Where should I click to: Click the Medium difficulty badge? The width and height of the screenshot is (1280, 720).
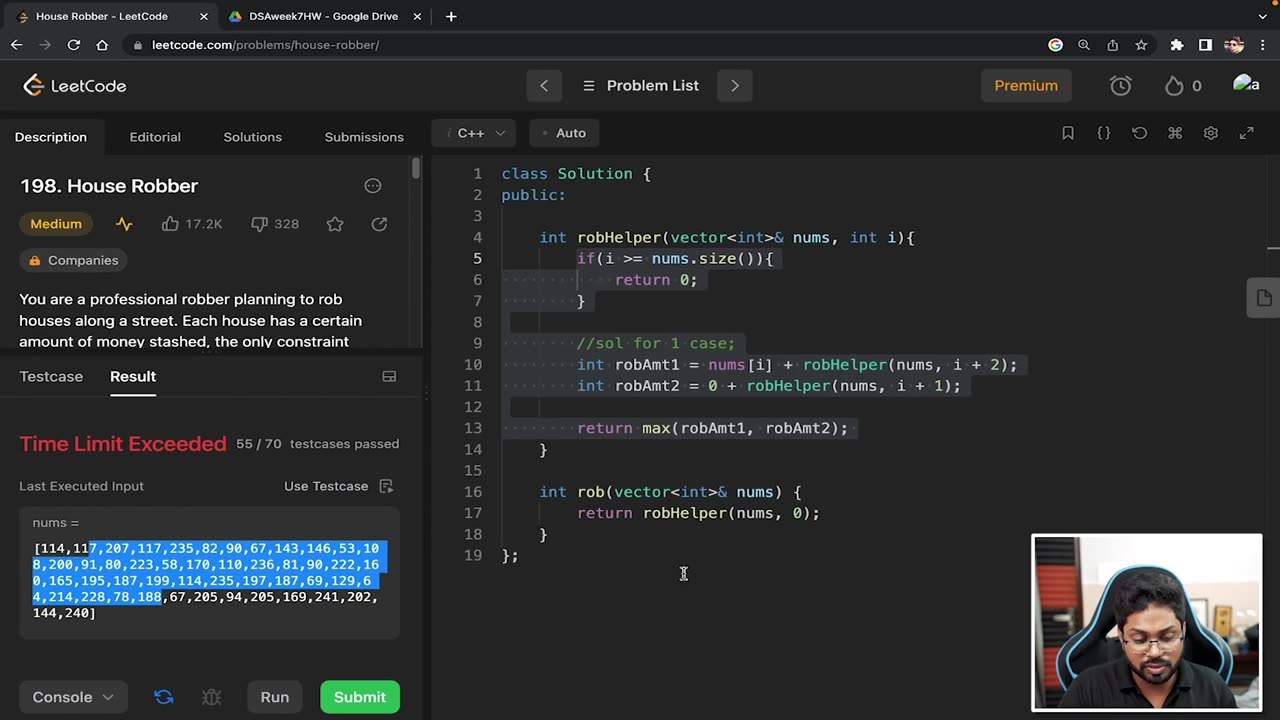56,224
